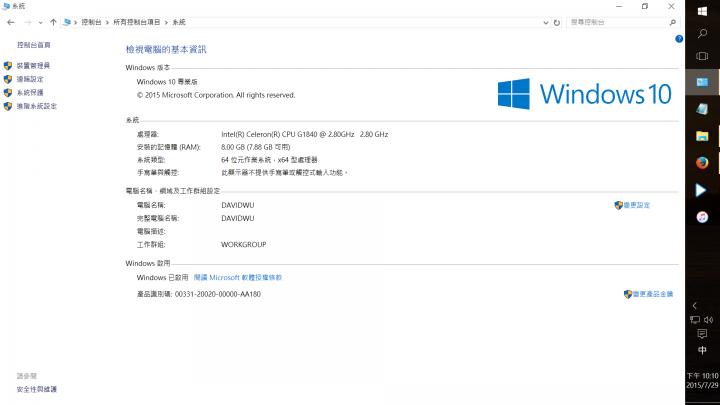Image resolution: width=720 pixels, height=405 pixels.
Task: Launch Firefox from taskbar
Action: 702,163
